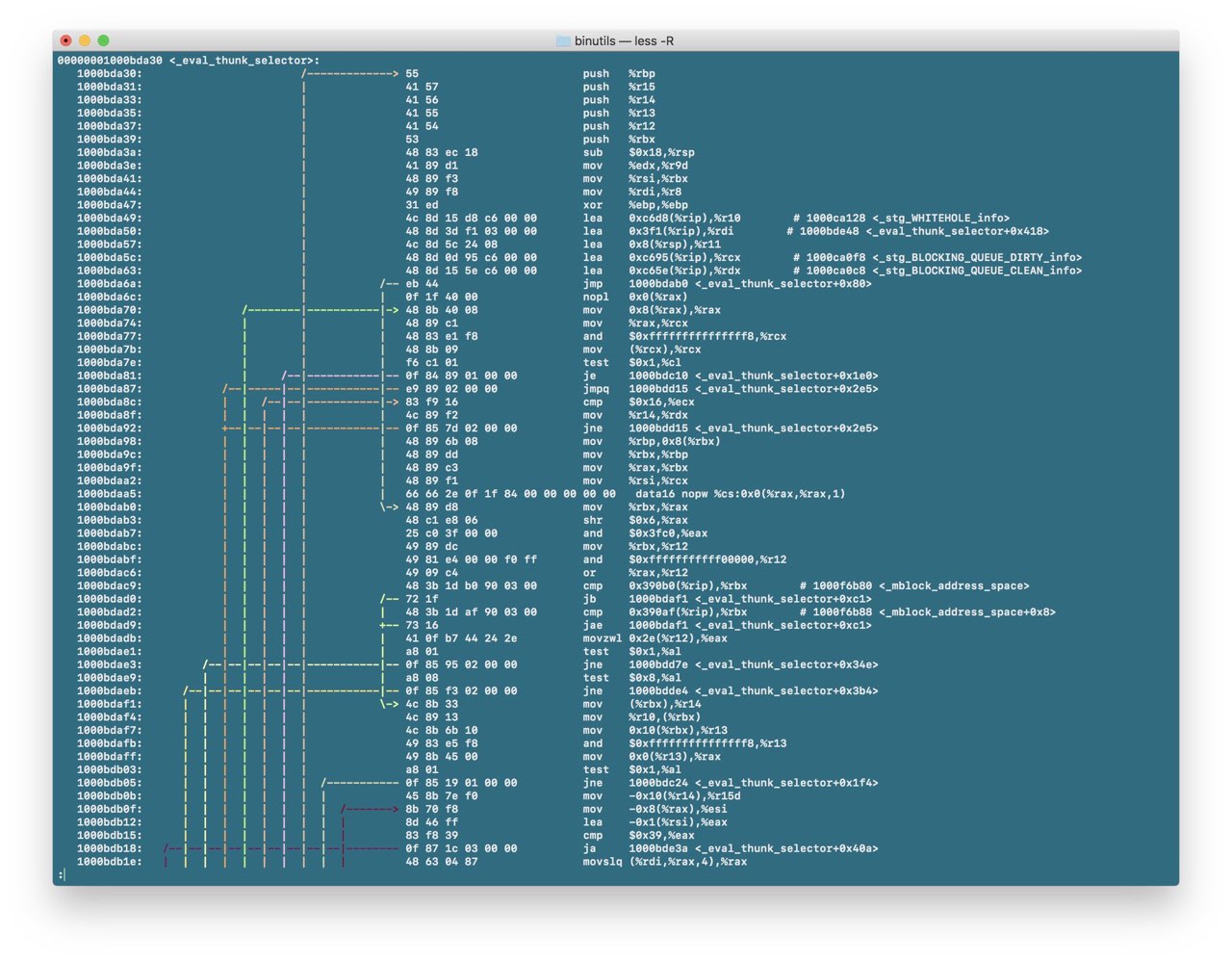This screenshot has height=961, width=1232.
Task: Click the folder icon beside the binutils title
Action: coord(563,40)
